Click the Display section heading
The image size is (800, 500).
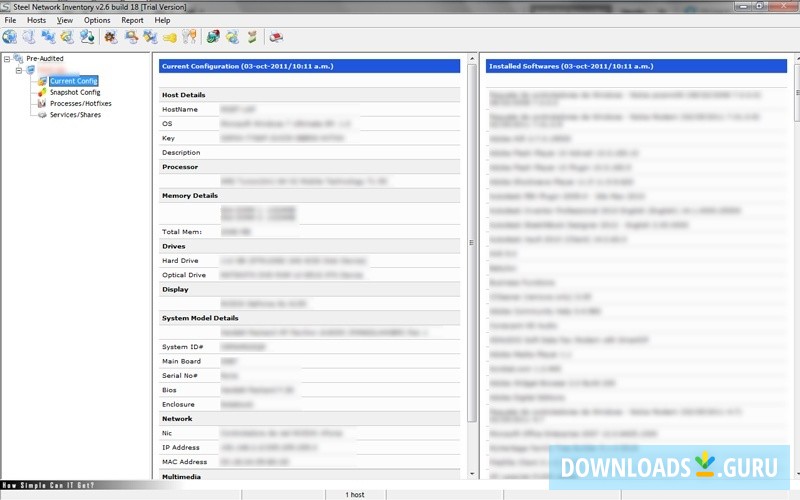pos(176,289)
